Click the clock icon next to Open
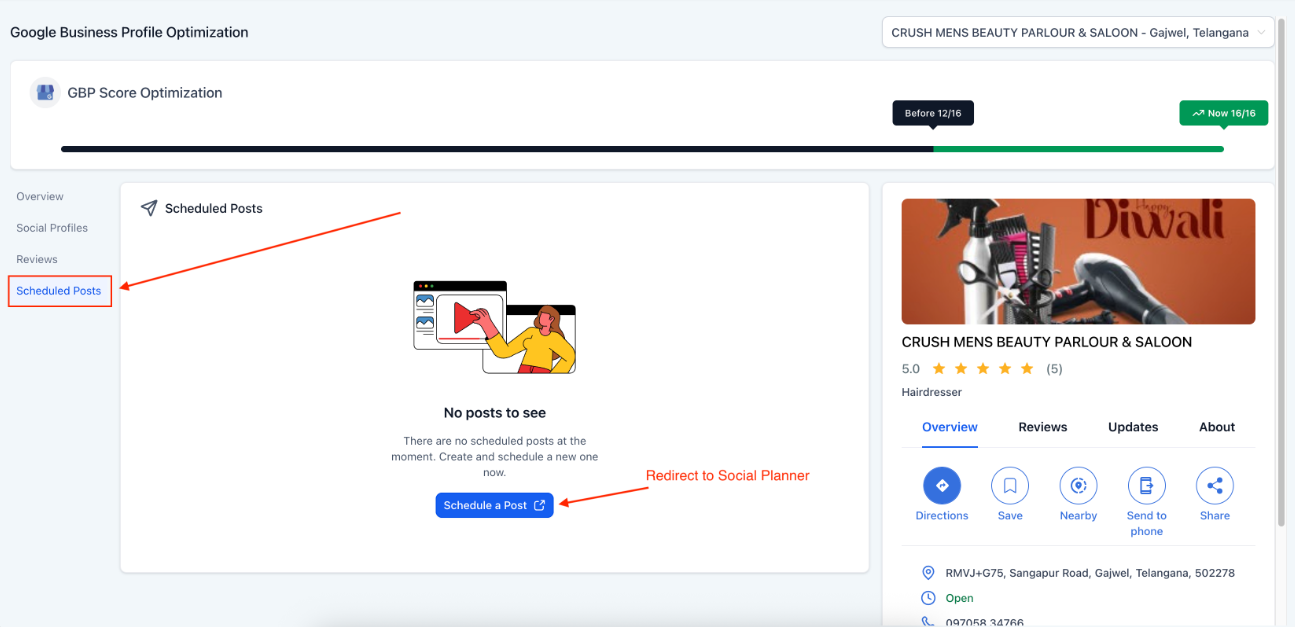This screenshot has width=1295, height=627. pyautogui.click(x=928, y=598)
